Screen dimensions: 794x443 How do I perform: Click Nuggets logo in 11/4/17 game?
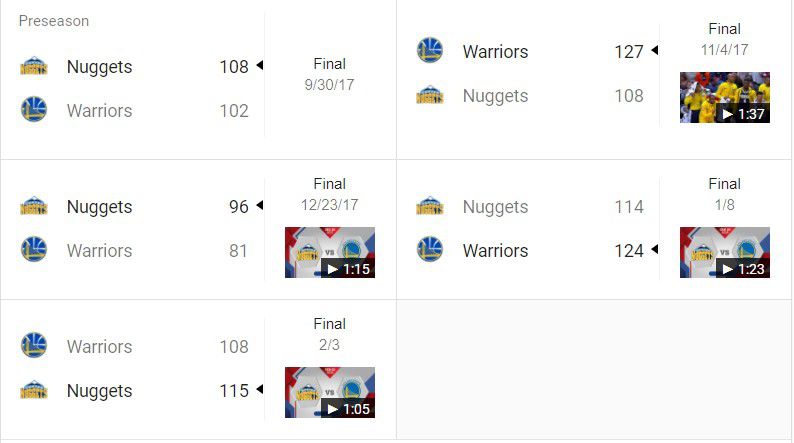point(430,95)
